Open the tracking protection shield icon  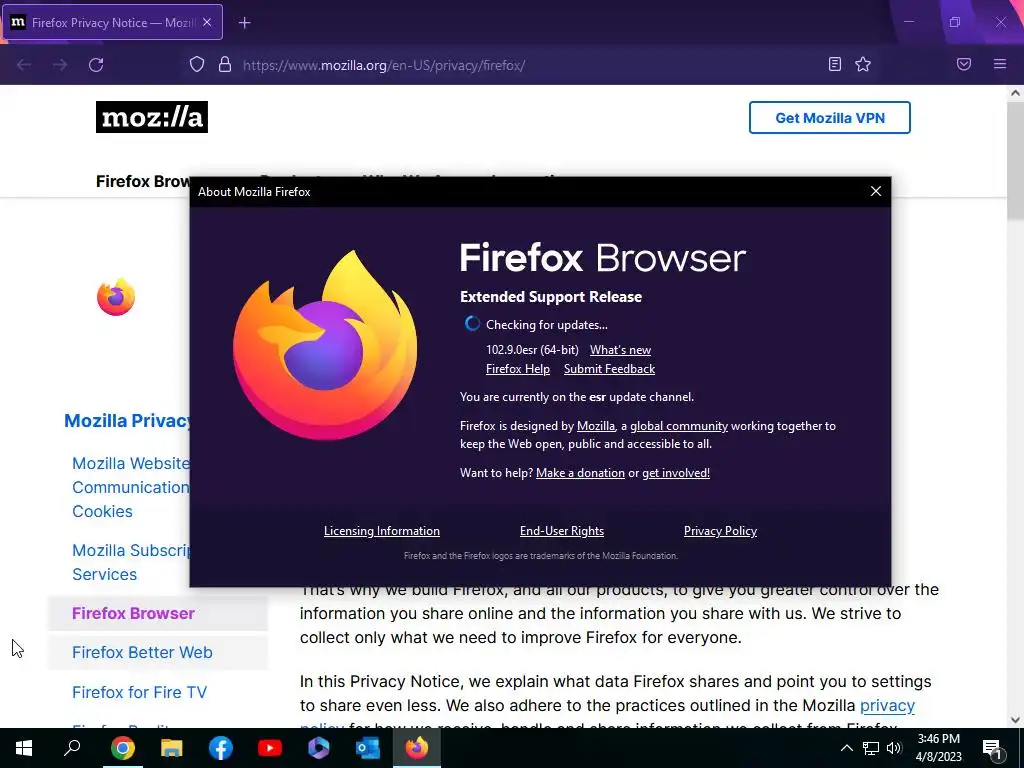pos(197,64)
